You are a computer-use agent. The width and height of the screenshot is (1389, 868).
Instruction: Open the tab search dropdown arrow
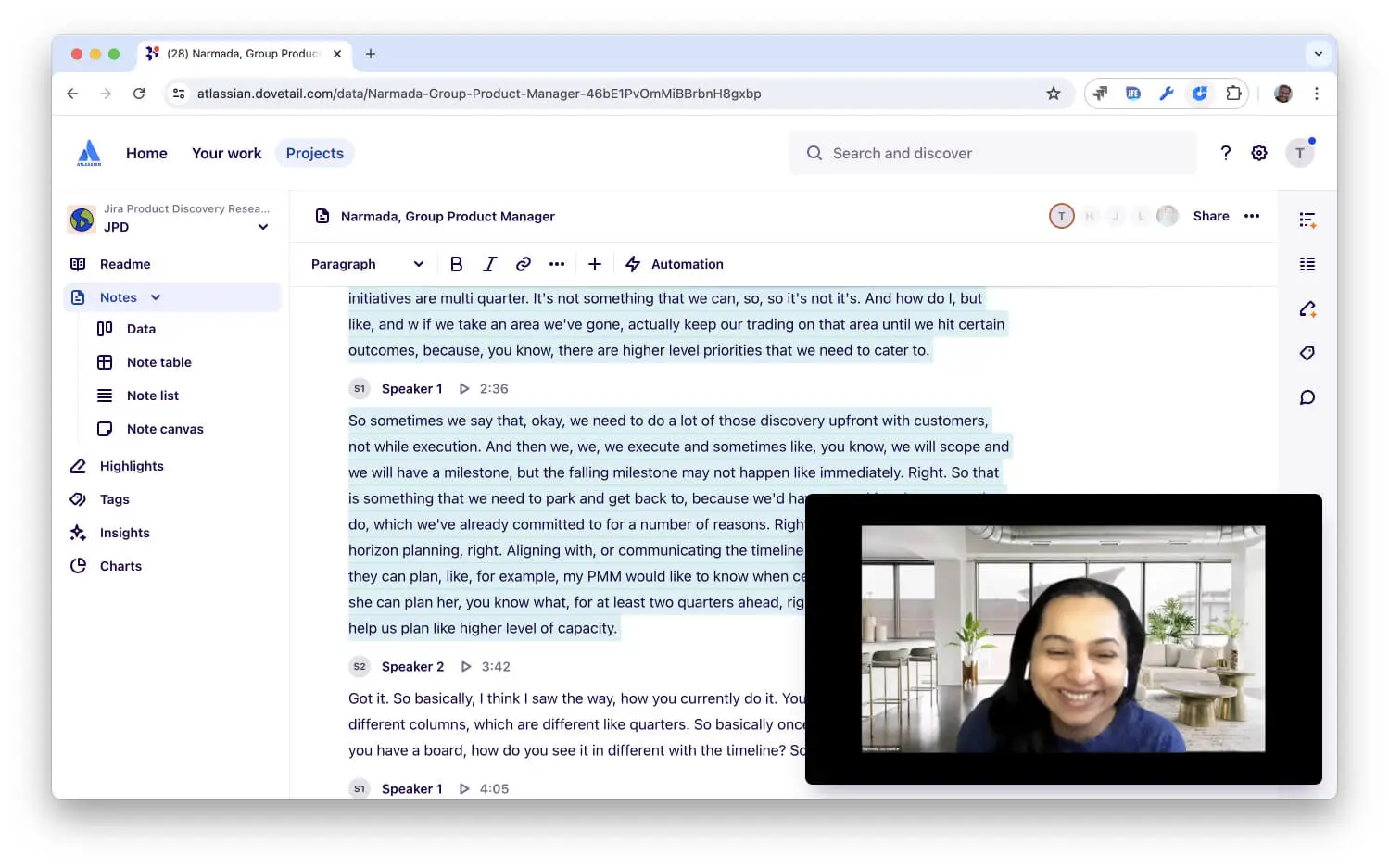[x=1318, y=54]
